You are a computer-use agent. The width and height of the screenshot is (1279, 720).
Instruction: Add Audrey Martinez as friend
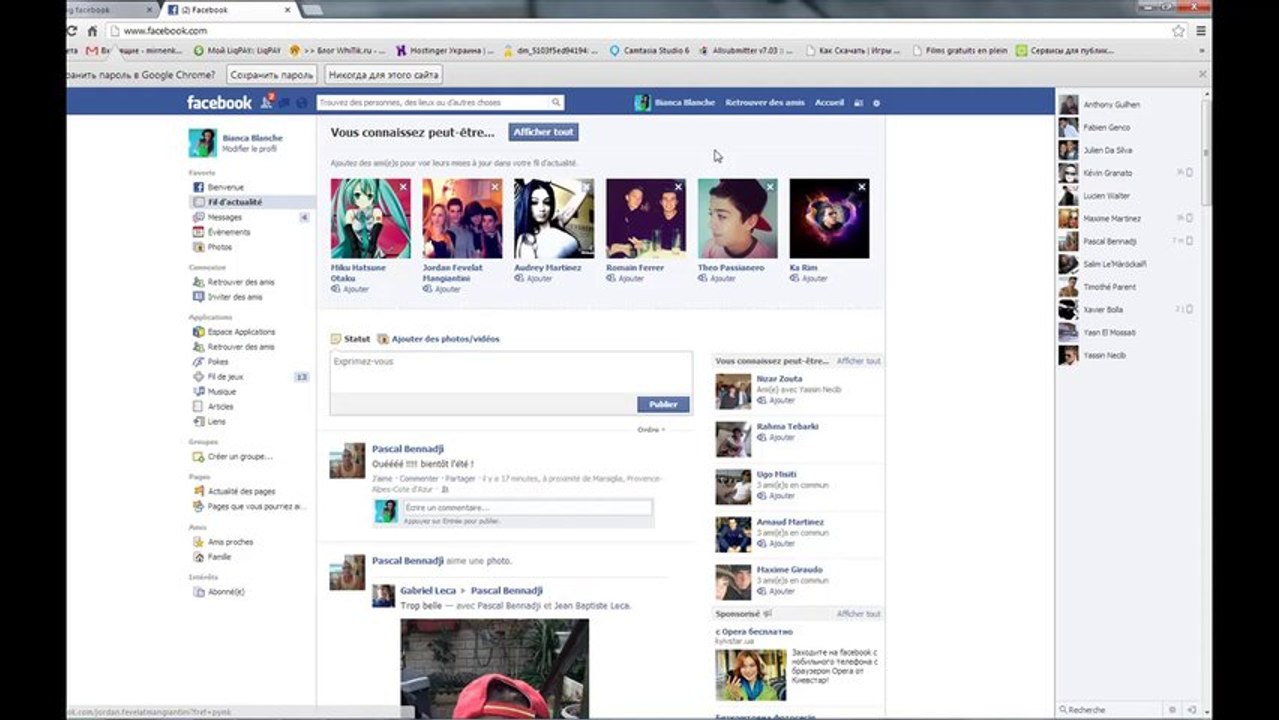(534, 278)
